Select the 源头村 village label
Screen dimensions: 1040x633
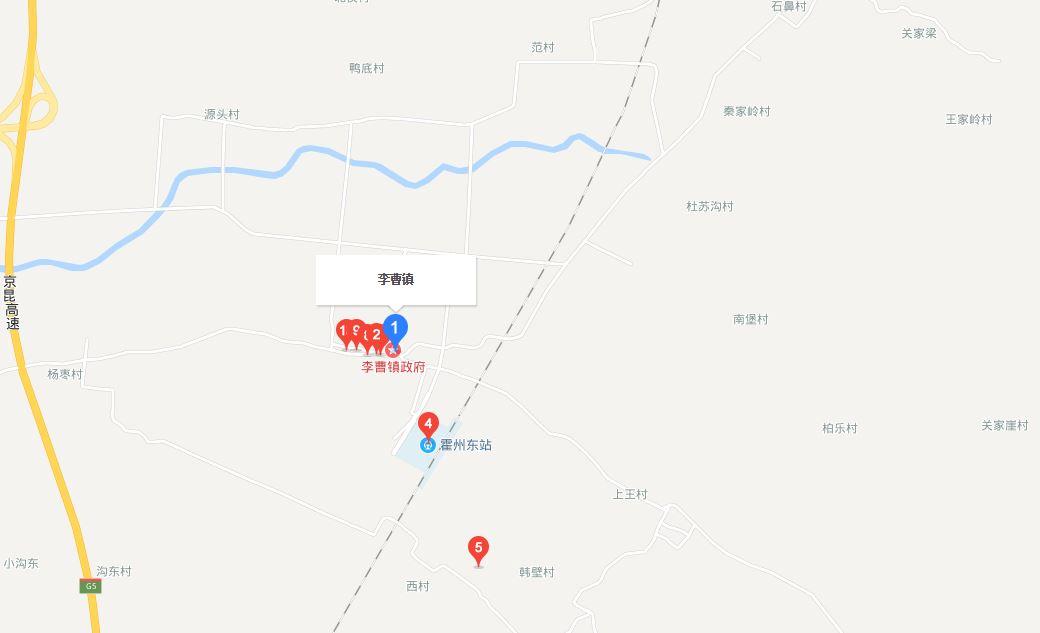pyautogui.click(x=222, y=114)
